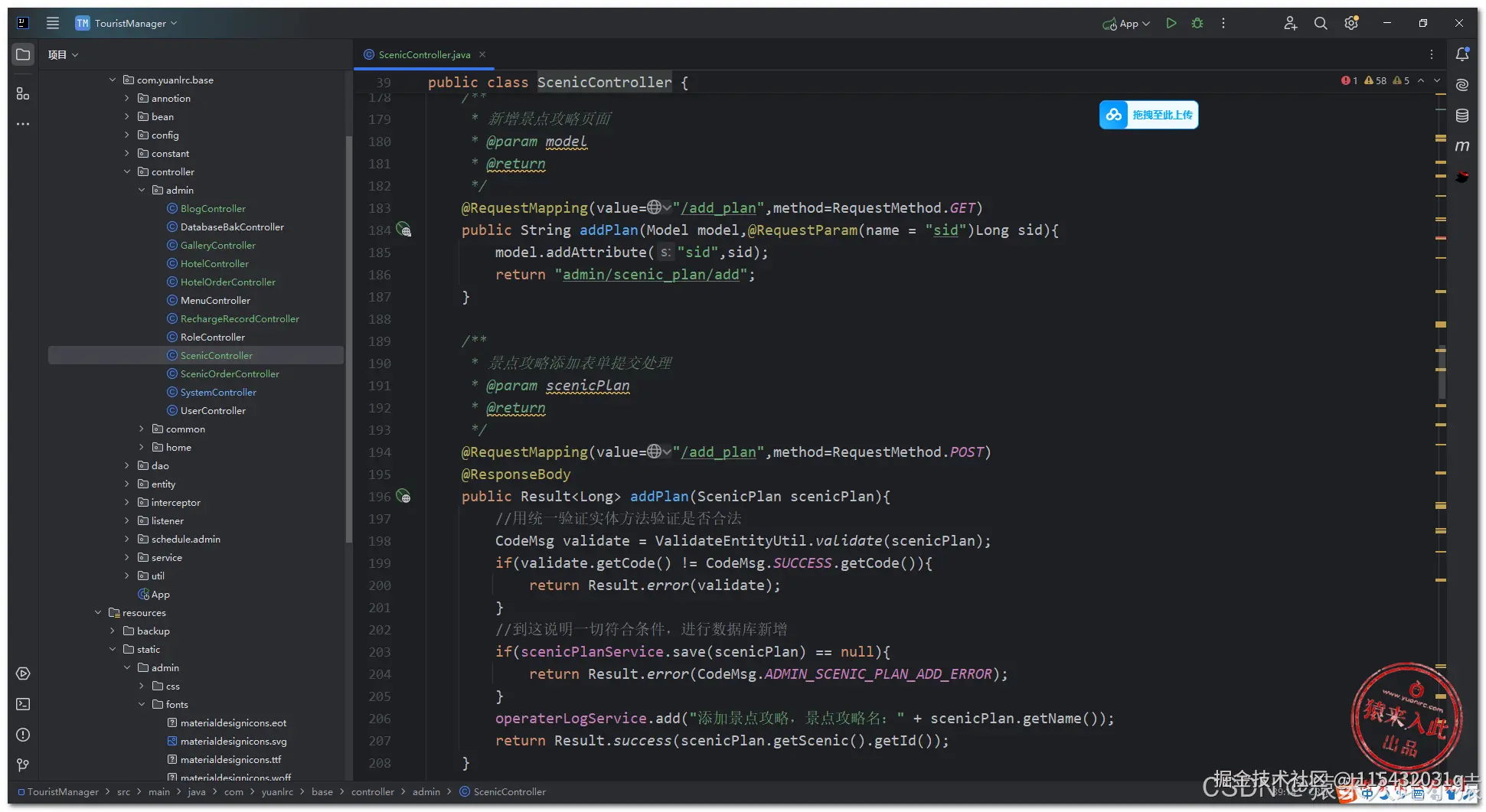
Task: Open the TouristManager project dropdown
Action: click(x=126, y=23)
